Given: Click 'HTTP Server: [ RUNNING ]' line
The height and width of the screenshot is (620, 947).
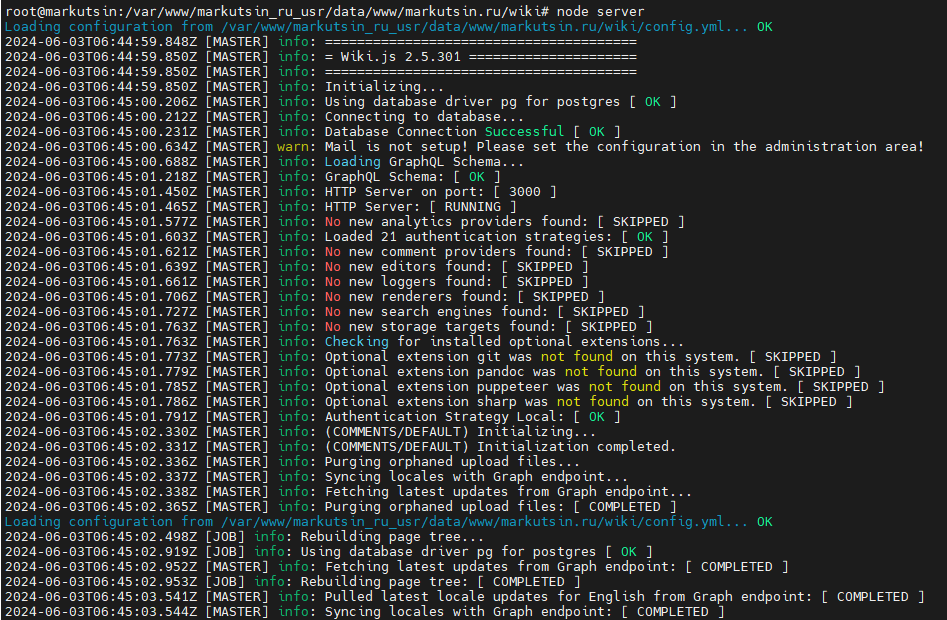Looking at the screenshot, I should click(260, 206).
